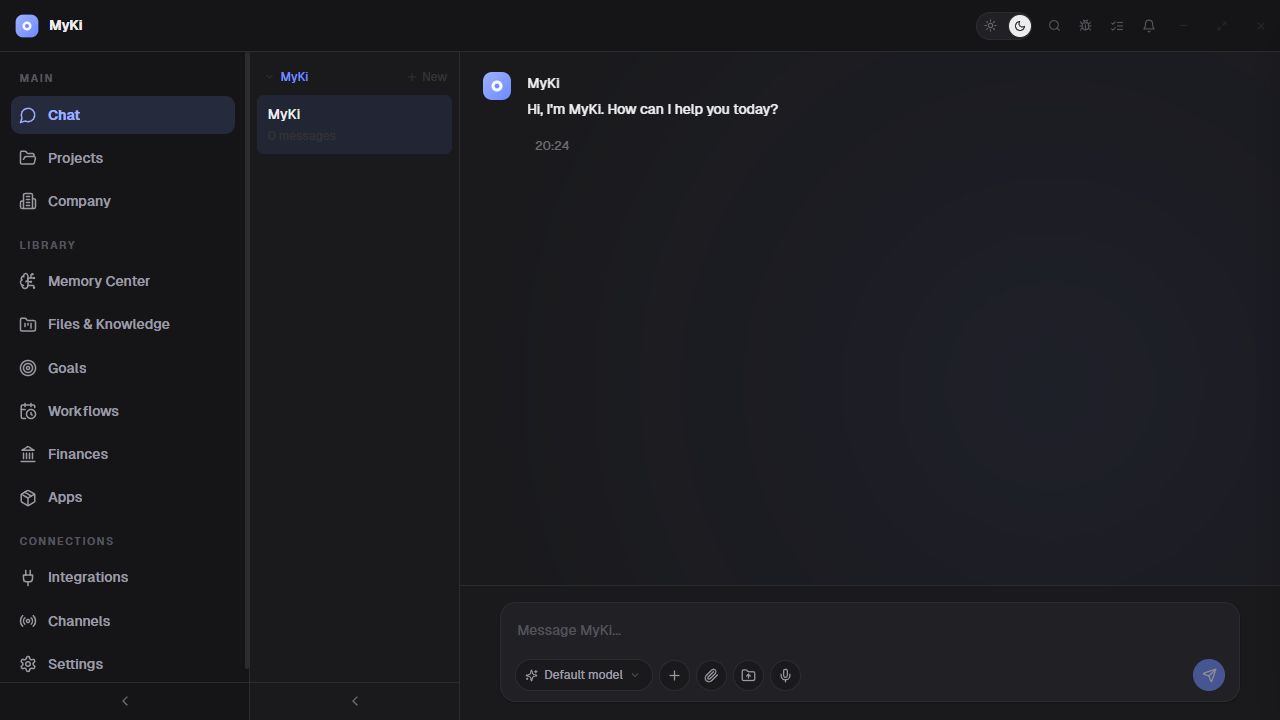This screenshot has width=1280, height=720.
Task: Open Projects section
Action: (123, 158)
